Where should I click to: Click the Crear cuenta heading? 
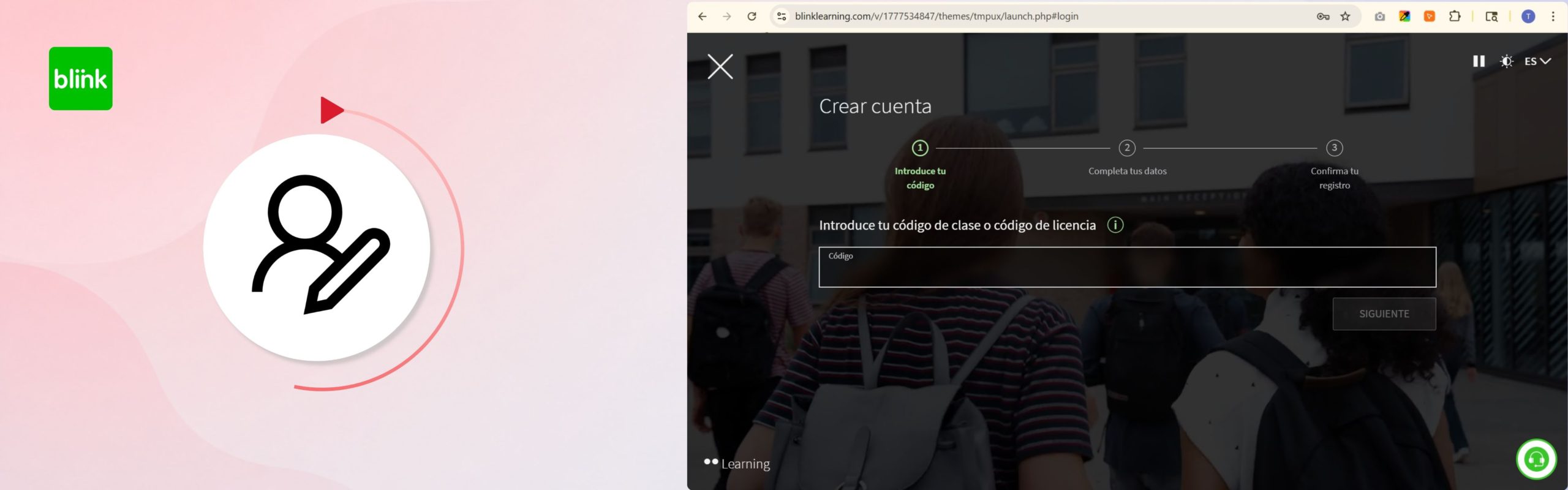(x=875, y=106)
